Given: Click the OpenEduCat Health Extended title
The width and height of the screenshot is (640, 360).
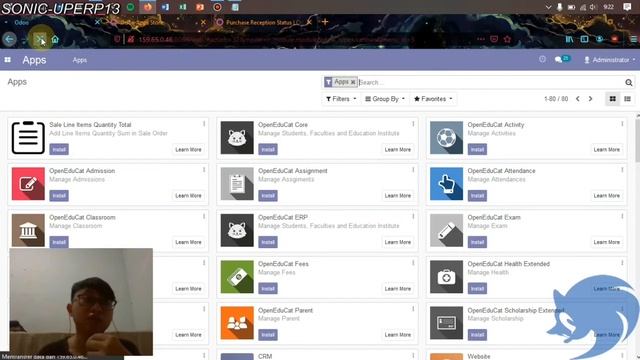Looking at the screenshot, I should tap(509, 264).
